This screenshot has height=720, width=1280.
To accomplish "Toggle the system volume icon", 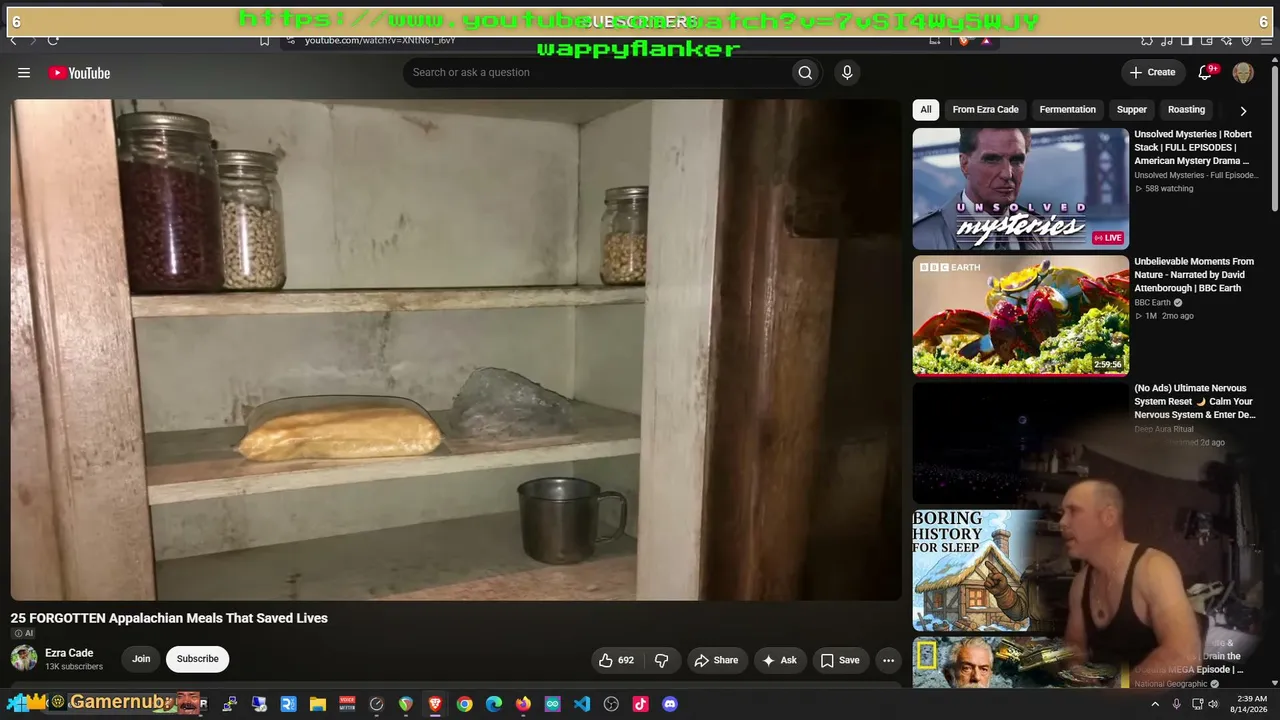I will 1213,704.
